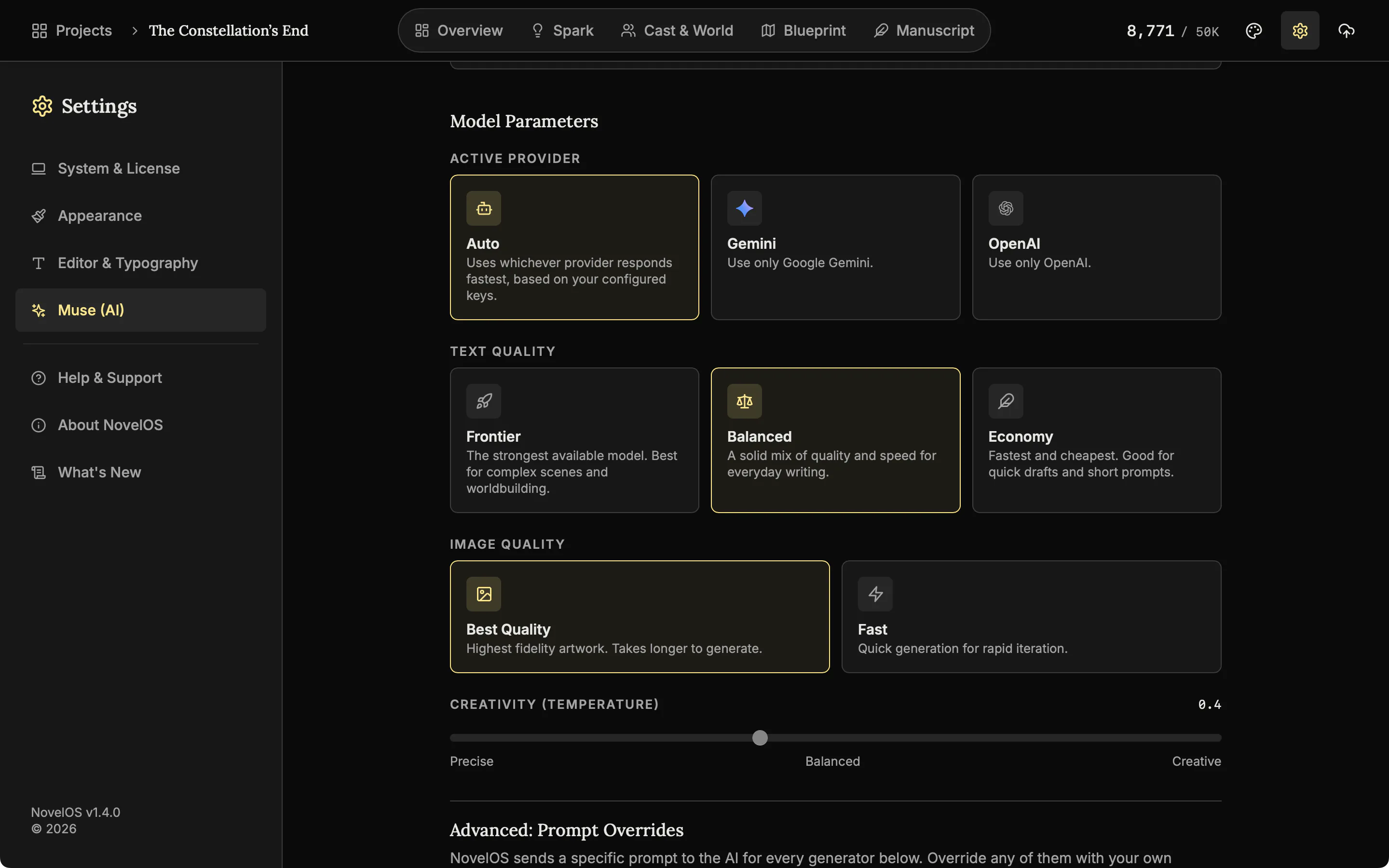Select the Auto active provider card
This screenshot has height=868, width=1389.
[574, 247]
